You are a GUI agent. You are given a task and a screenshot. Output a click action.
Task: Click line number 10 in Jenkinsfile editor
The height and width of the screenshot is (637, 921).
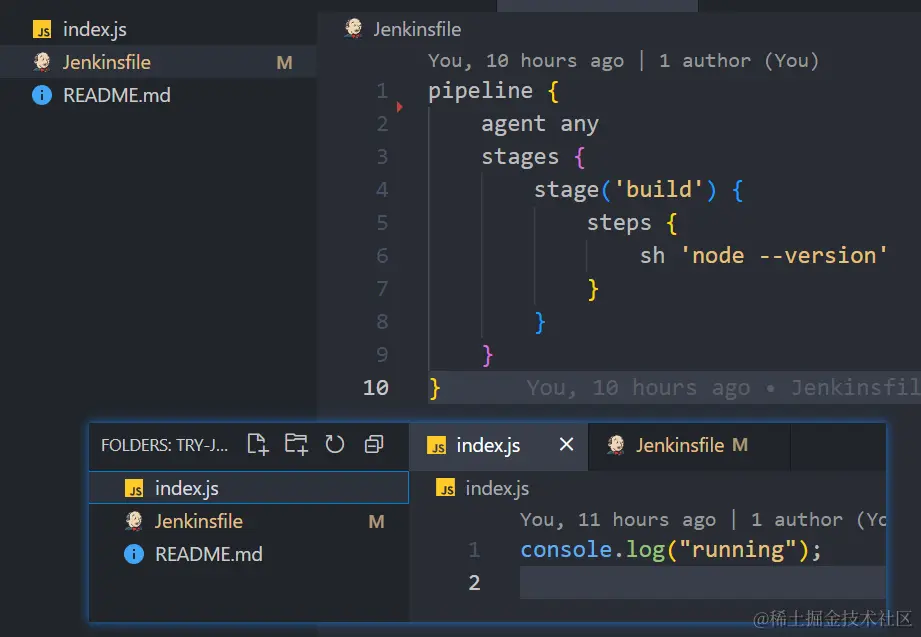pos(376,388)
